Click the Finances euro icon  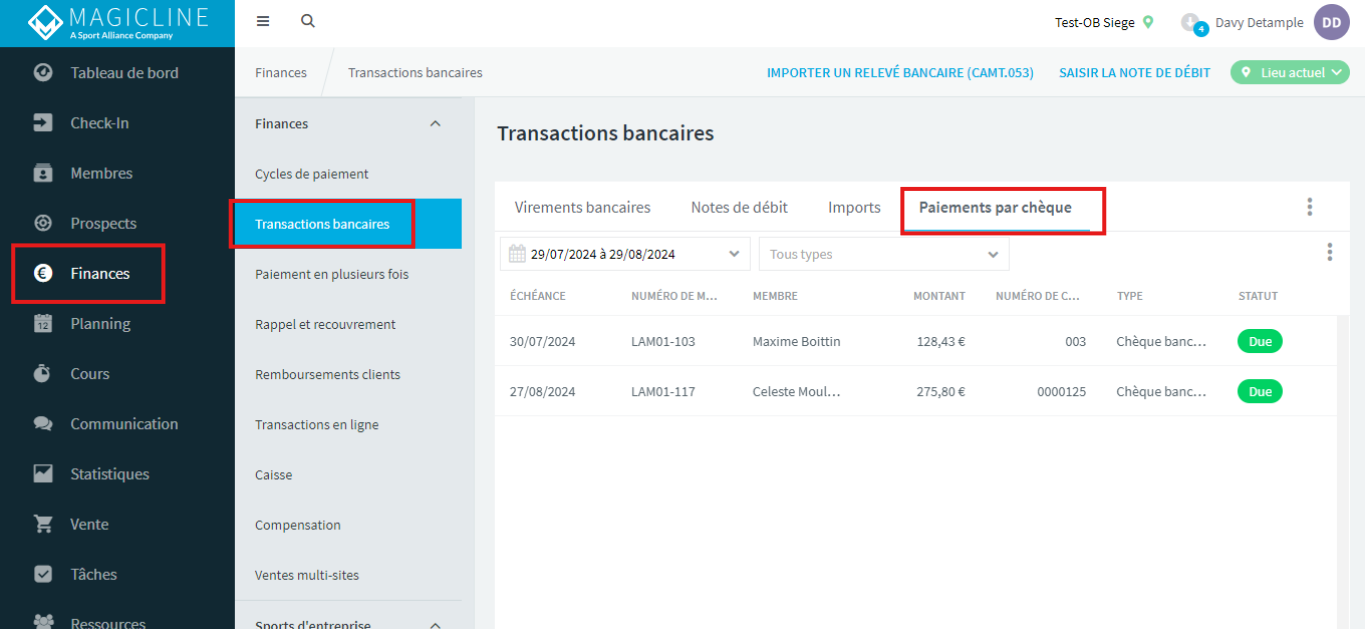[x=43, y=273]
